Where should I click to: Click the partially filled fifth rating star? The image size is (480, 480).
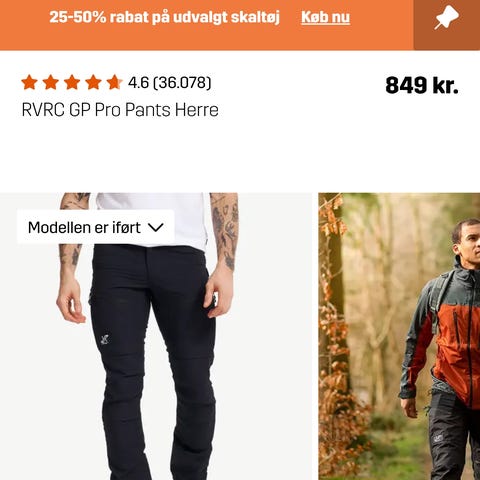pyautogui.click(x=115, y=82)
